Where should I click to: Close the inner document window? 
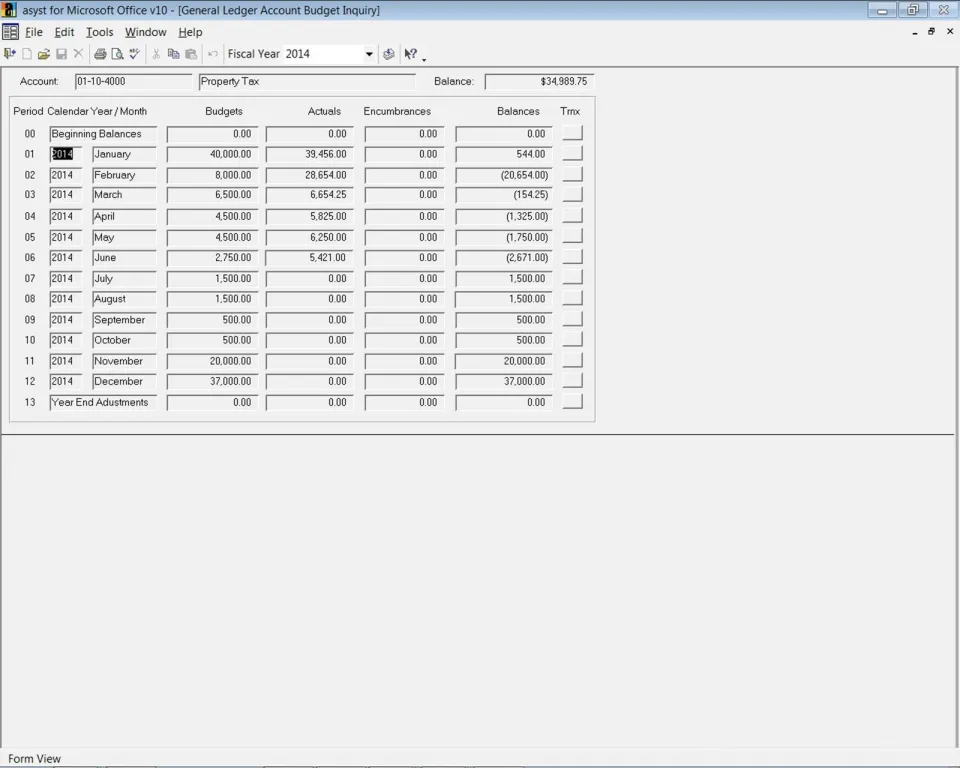point(950,31)
